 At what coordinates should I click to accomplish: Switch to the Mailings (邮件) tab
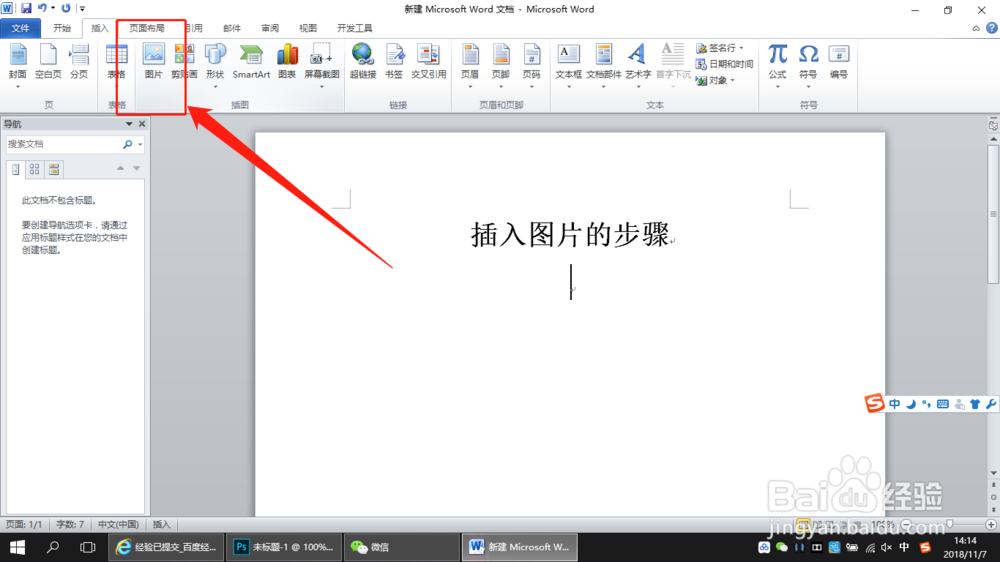click(x=232, y=28)
